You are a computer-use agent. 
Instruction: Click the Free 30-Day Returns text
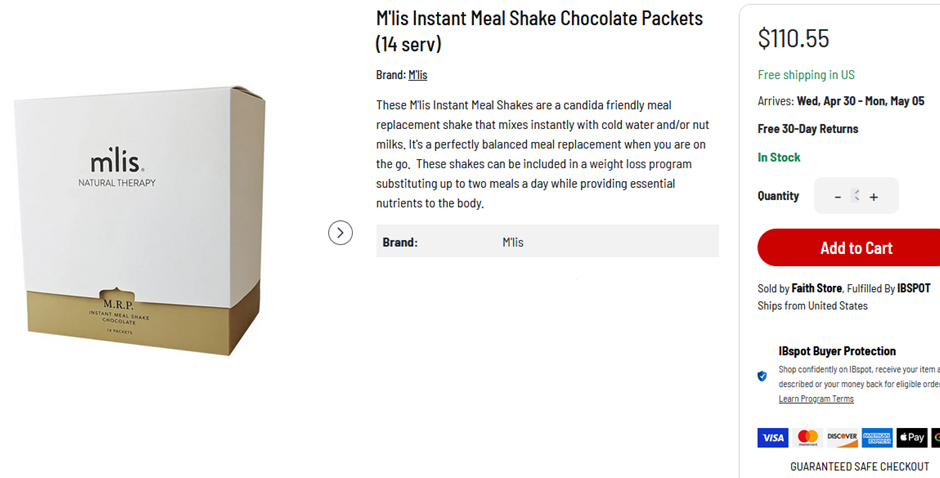[808, 129]
